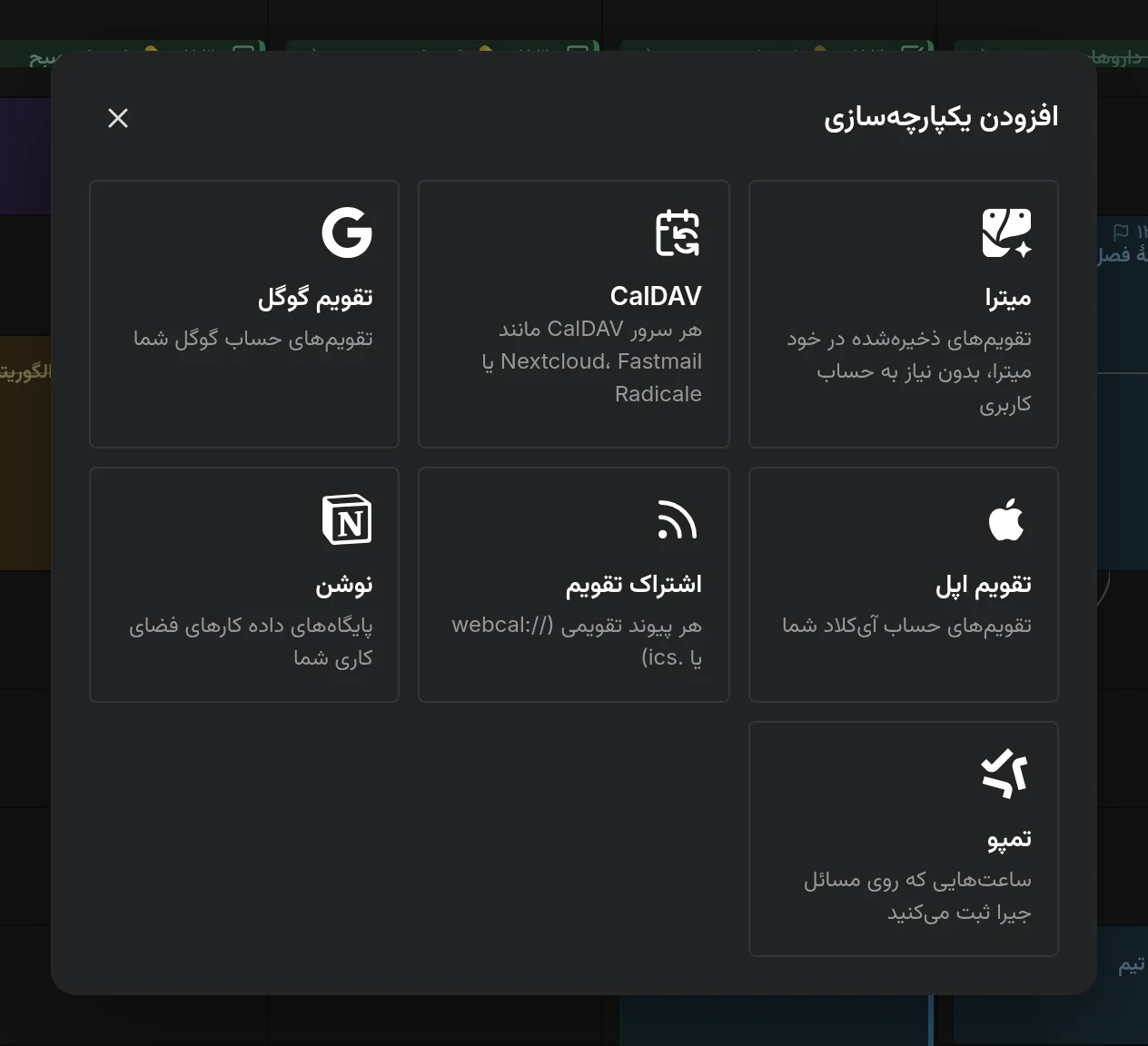Screen dimensions: 1148x1046
Task: Click the افزودن یکپارچه‌سازی dialog heading
Action: click(941, 118)
